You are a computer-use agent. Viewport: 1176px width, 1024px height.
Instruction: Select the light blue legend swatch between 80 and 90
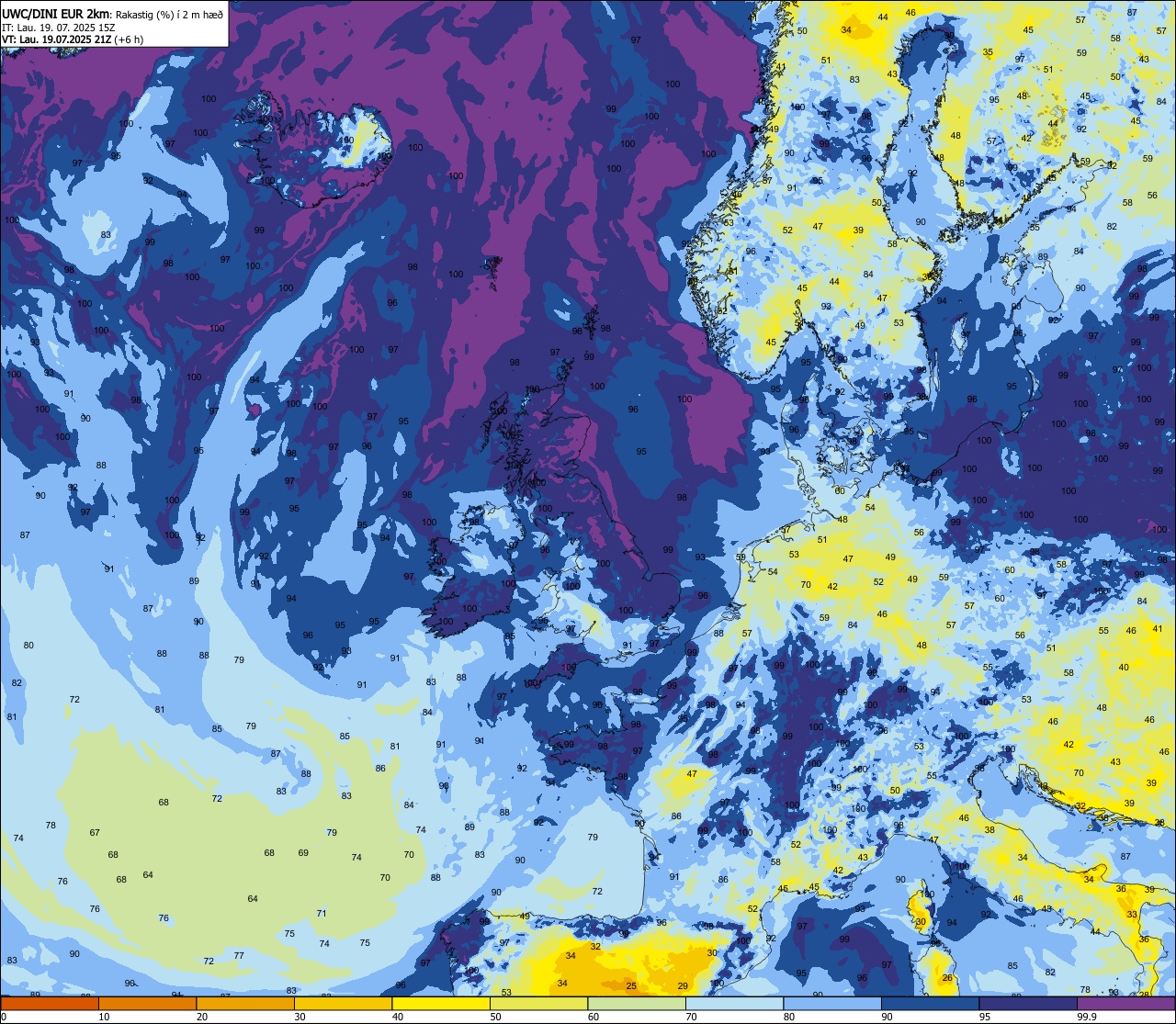(x=832, y=1003)
